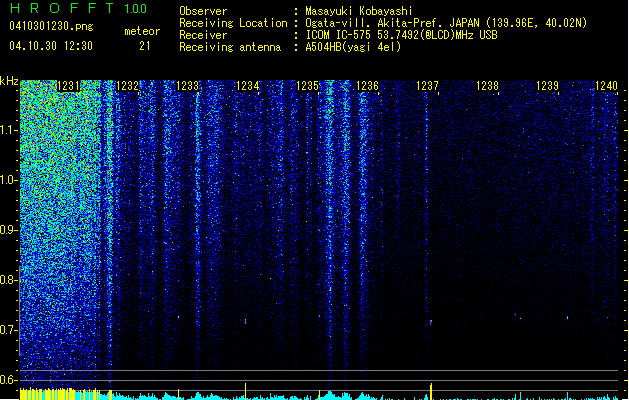Click the 1240 time marker
The width and height of the screenshot is (629, 400).
[x=606, y=86]
